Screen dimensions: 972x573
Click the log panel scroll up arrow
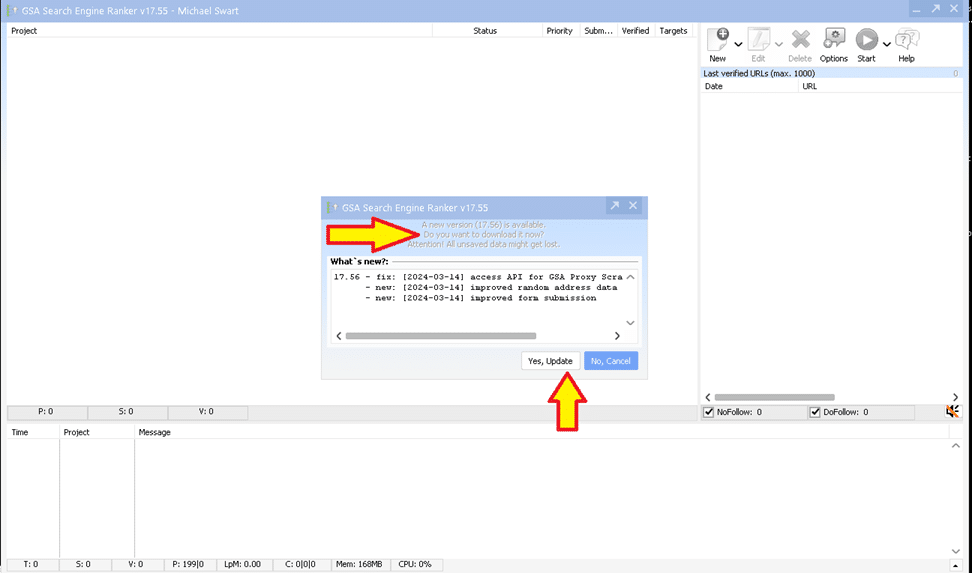click(x=955, y=446)
